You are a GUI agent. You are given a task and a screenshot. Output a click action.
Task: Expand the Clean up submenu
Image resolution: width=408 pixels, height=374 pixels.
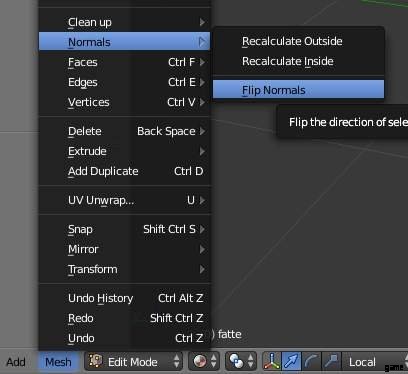point(124,22)
